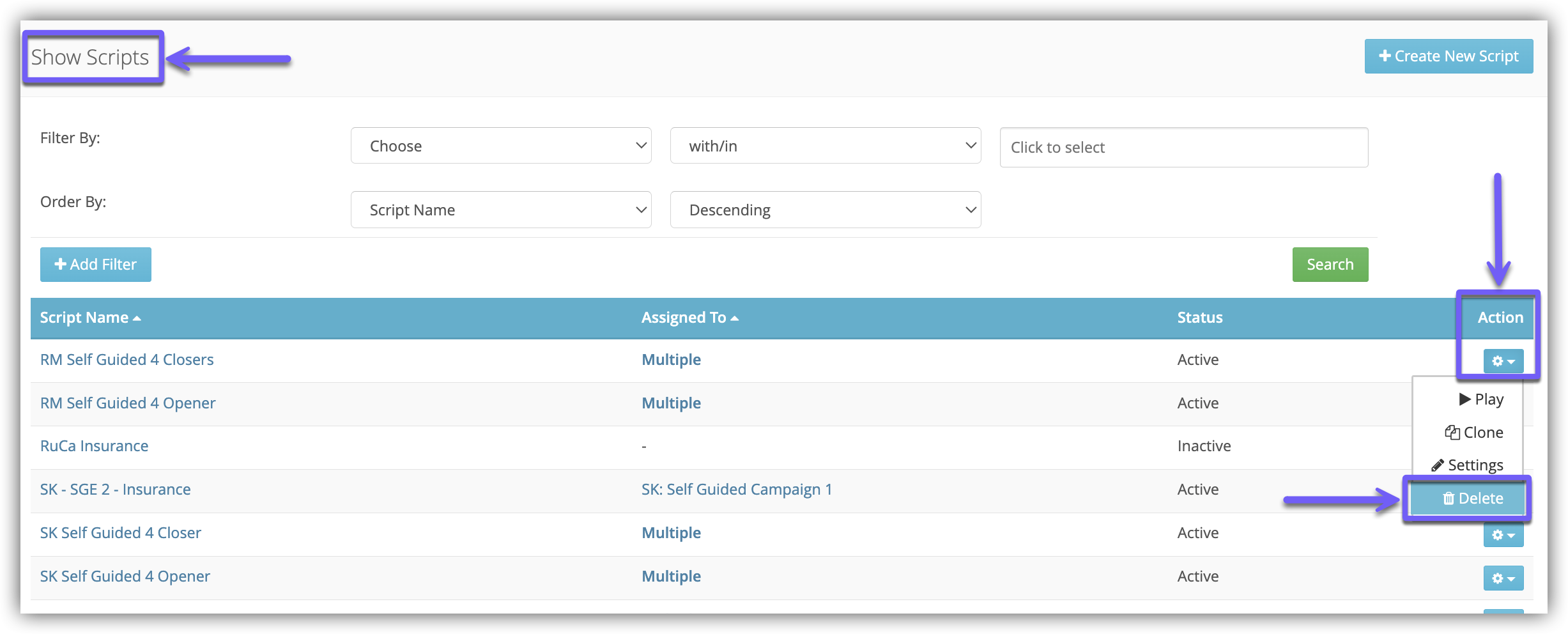Choose Settings in the action menu
1568x634 pixels.
[x=1468, y=465]
